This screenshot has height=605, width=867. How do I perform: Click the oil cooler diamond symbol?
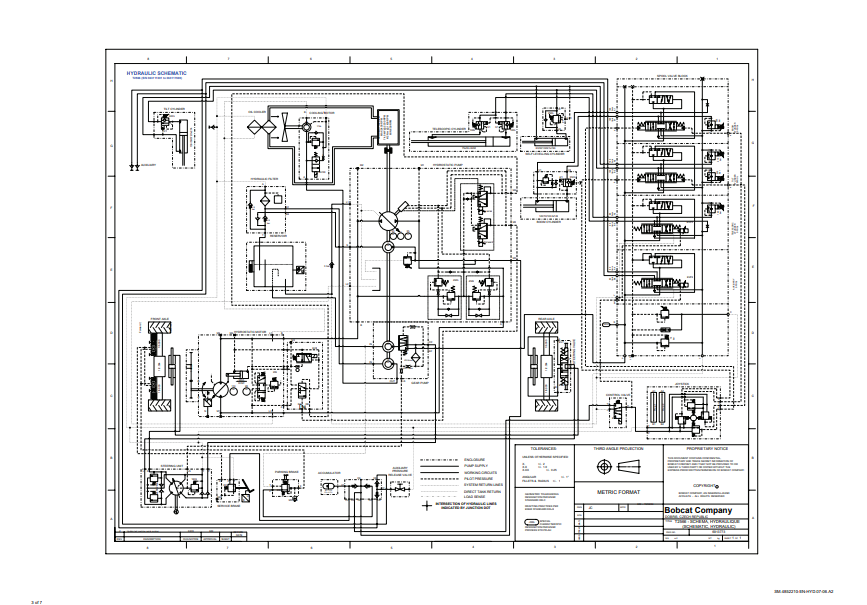(x=261, y=126)
